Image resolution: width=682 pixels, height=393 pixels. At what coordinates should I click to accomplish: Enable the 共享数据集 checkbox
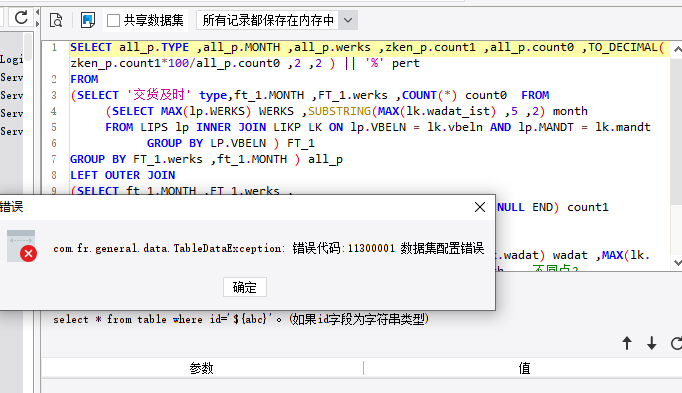pos(114,20)
